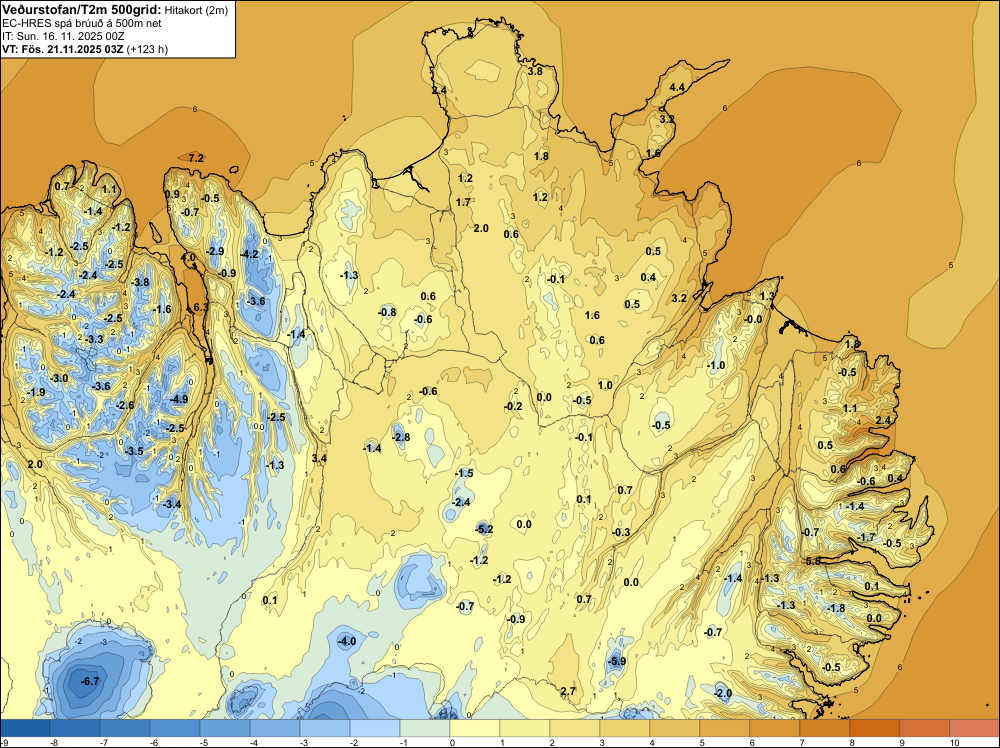Click the "-4.0" value in the blue patch
The image size is (1000, 748).
point(347,641)
